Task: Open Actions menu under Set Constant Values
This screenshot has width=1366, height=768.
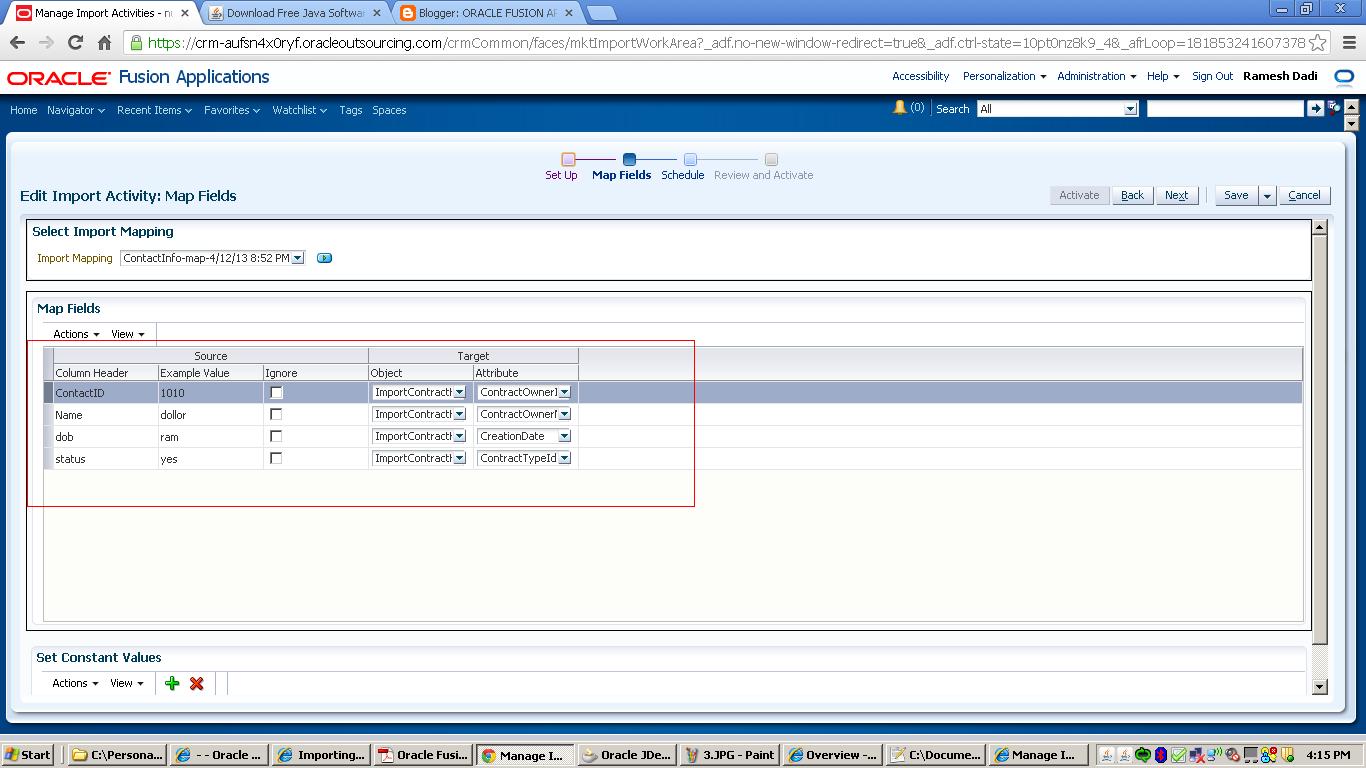Action: 75,683
